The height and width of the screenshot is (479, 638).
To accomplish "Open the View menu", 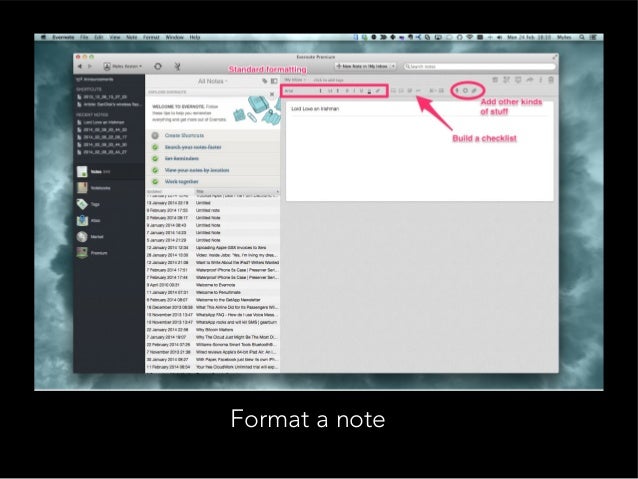I will (115, 37).
